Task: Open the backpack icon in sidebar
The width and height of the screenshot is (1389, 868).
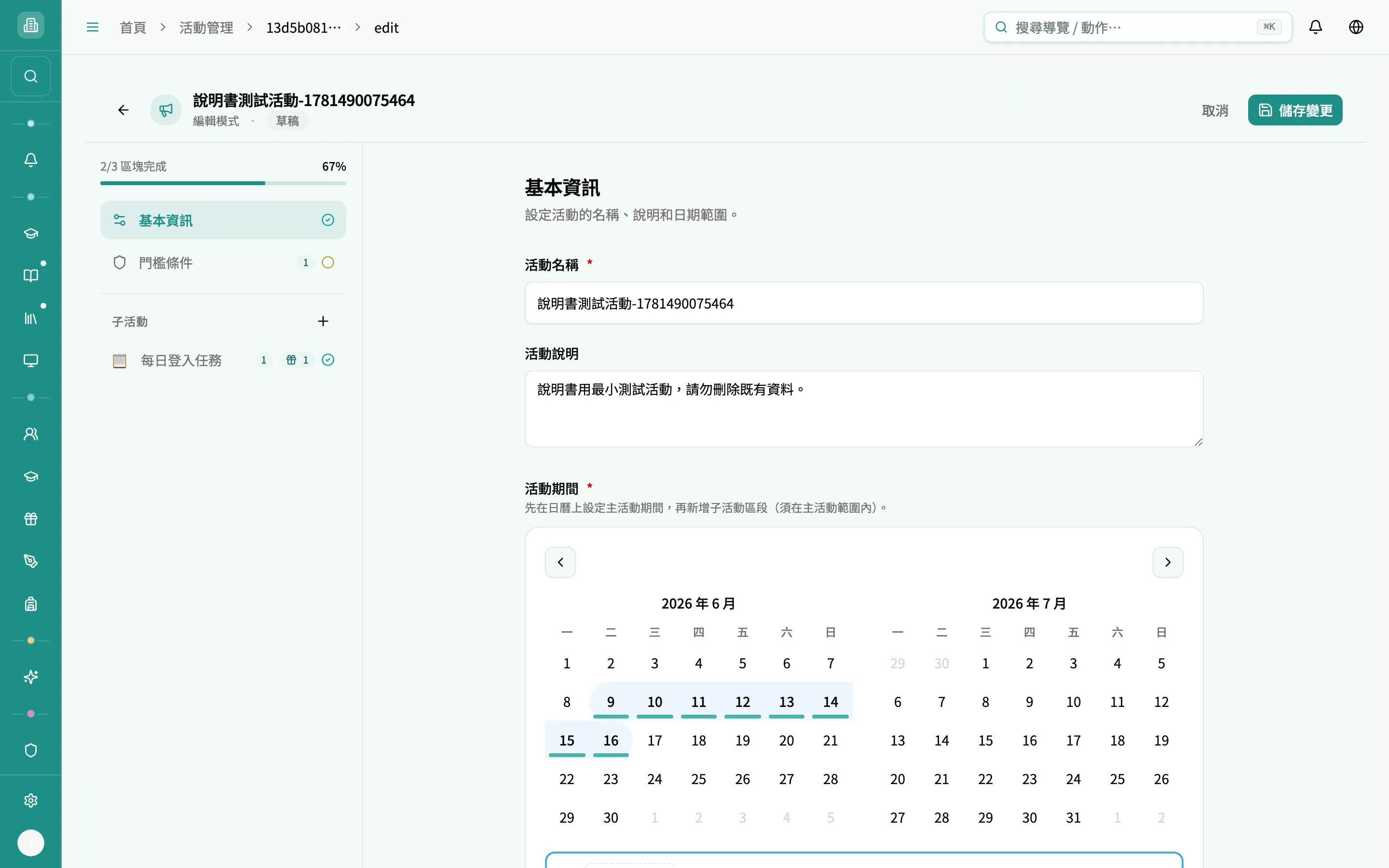Action: pyautogui.click(x=31, y=604)
